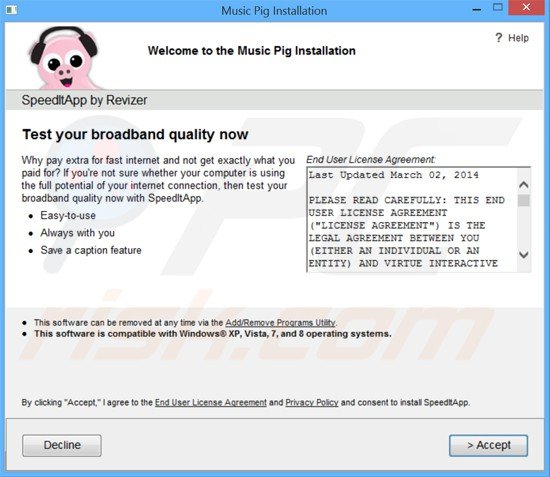Click the 'Welcome to the Music Pig Installation' title
This screenshot has height=477, width=550.
click(251, 51)
